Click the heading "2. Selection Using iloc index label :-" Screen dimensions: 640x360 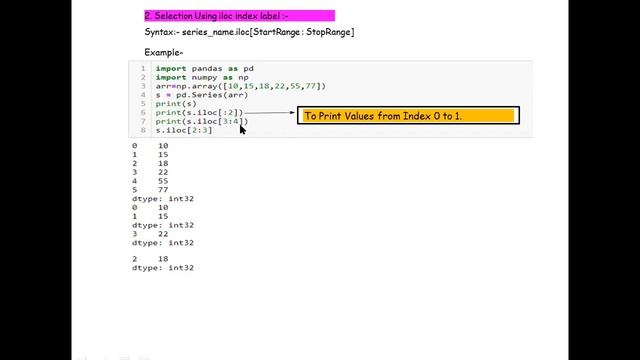pyautogui.click(x=216, y=16)
